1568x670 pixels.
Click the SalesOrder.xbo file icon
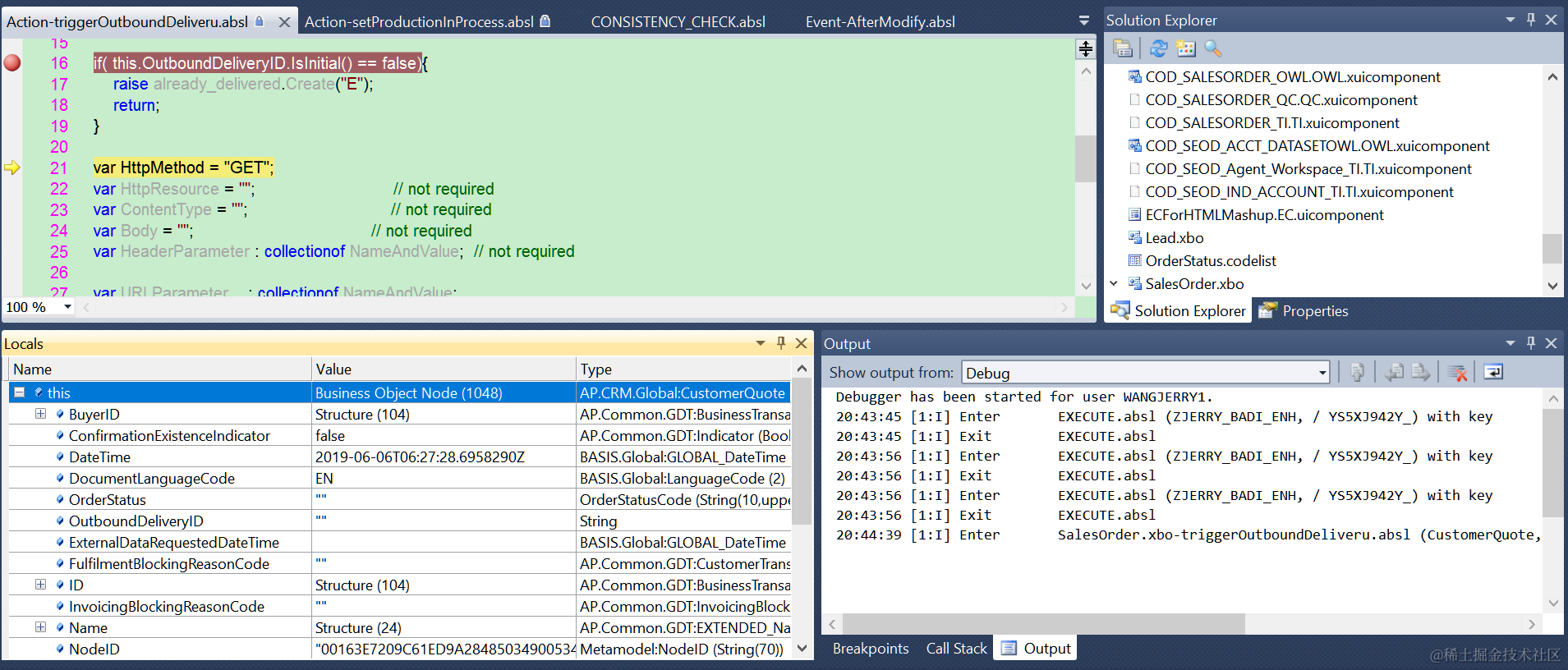pyautogui.click(x=1135, y=283)
